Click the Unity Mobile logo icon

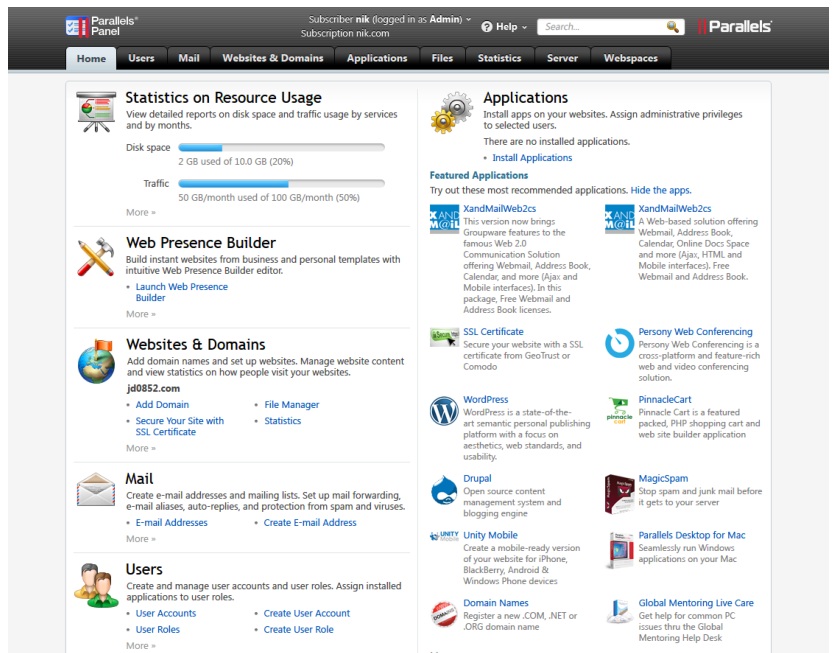coord(444,536)
